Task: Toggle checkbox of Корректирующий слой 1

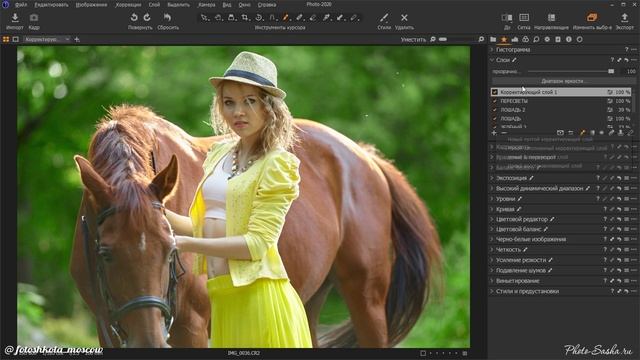Action: click(495, 92)
